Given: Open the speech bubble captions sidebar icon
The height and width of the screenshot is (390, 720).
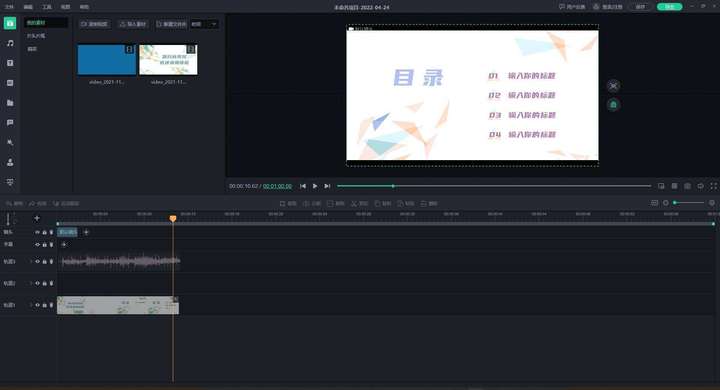Looking at the screenshot, I should coord(10,123).
